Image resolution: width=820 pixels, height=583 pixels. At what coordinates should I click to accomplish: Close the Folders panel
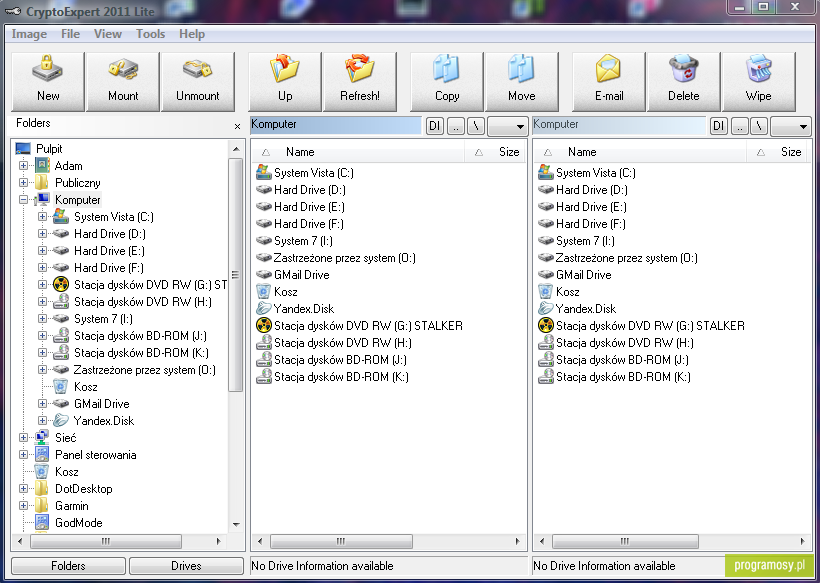tap(237, 127)
